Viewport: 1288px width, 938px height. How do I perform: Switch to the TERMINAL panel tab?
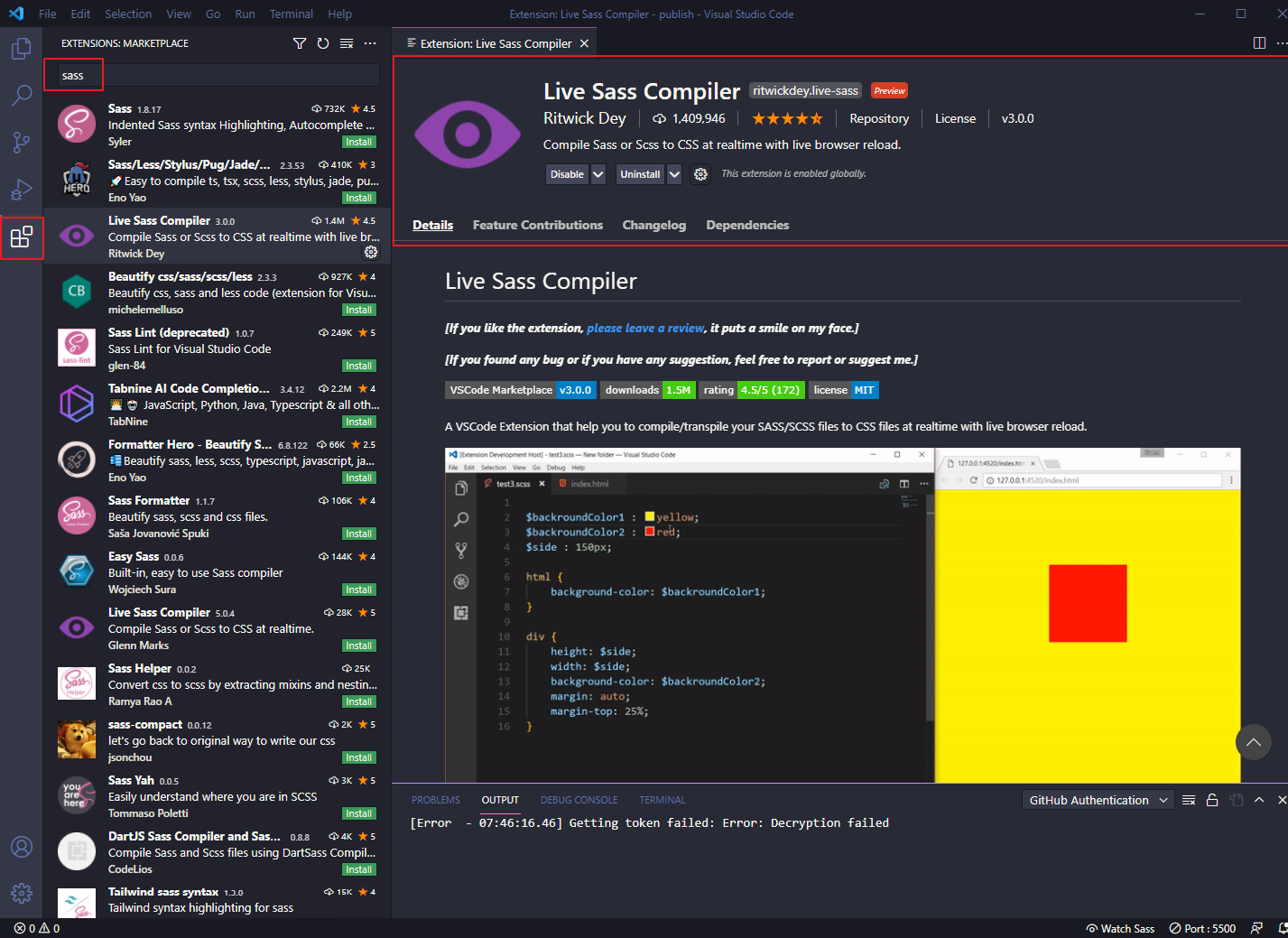[663, 800]
